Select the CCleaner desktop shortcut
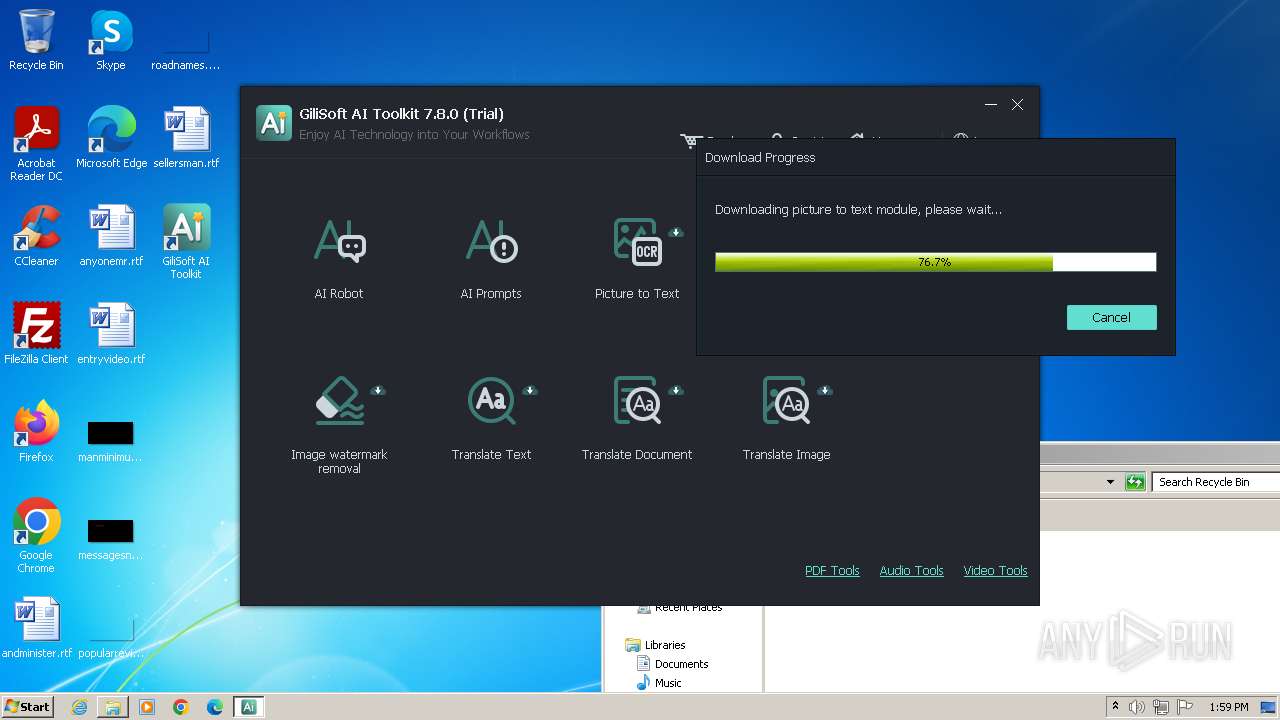Screen dimensions: 1280x720 click(36, 236)
